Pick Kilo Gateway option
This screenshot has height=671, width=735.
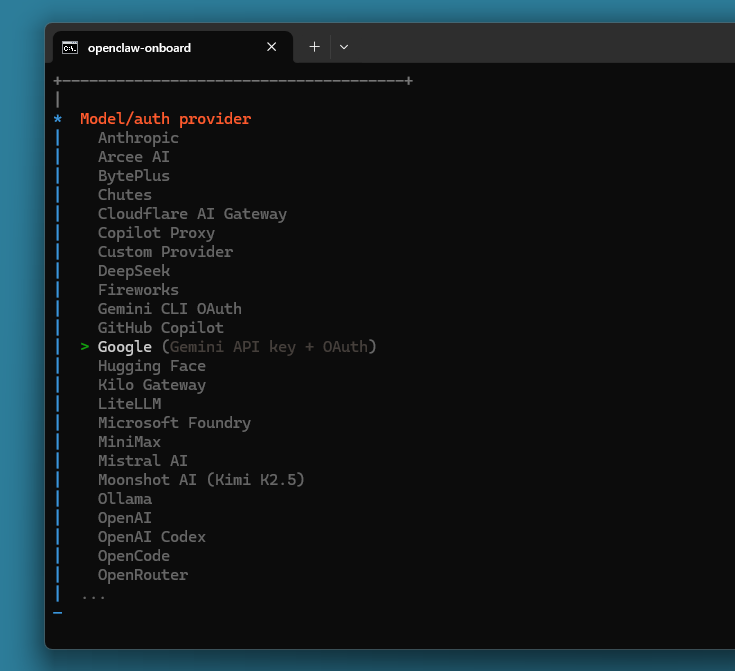point(152,385)
